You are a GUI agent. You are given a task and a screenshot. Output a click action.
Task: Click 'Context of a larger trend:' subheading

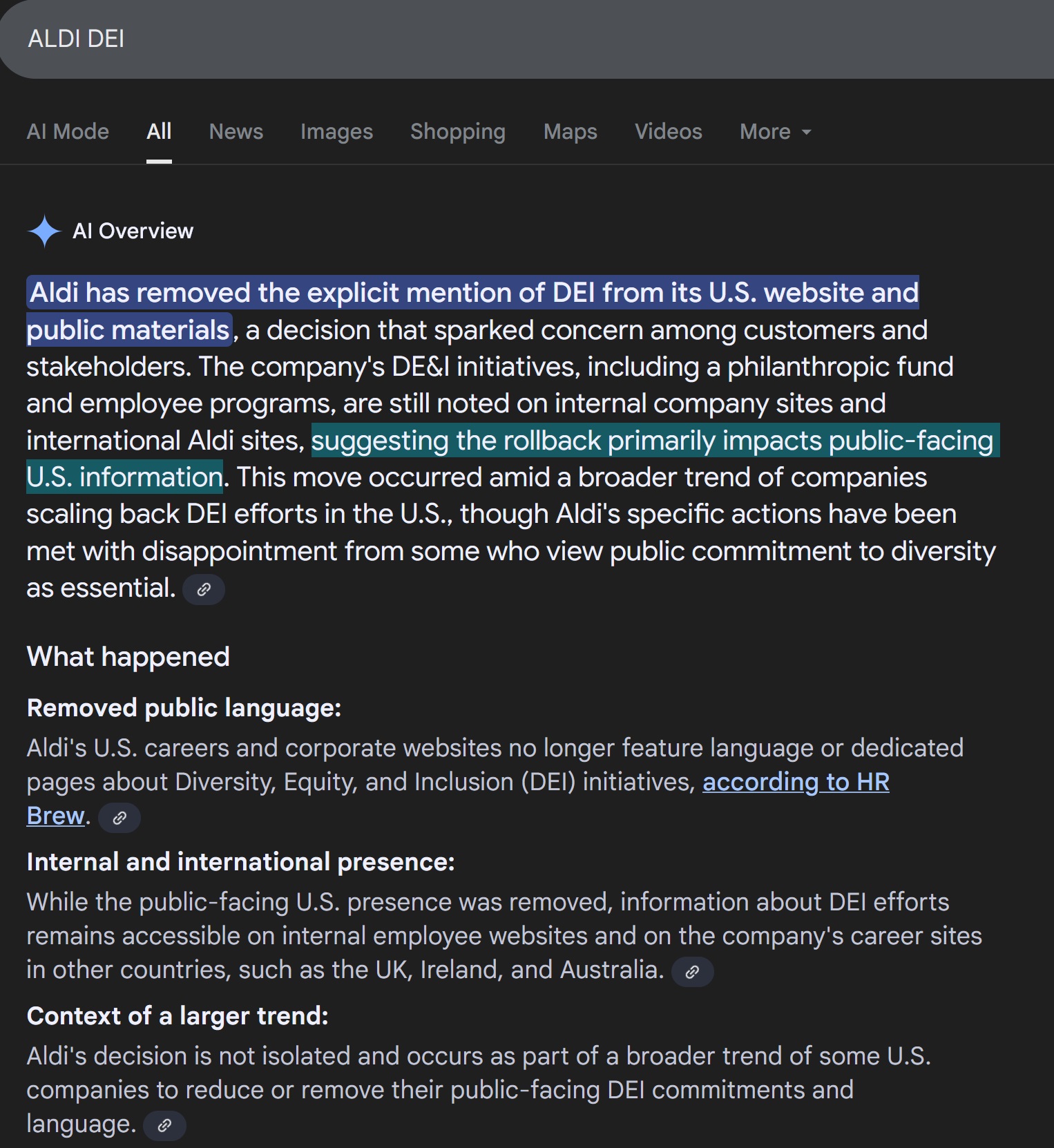[178, 1016]
